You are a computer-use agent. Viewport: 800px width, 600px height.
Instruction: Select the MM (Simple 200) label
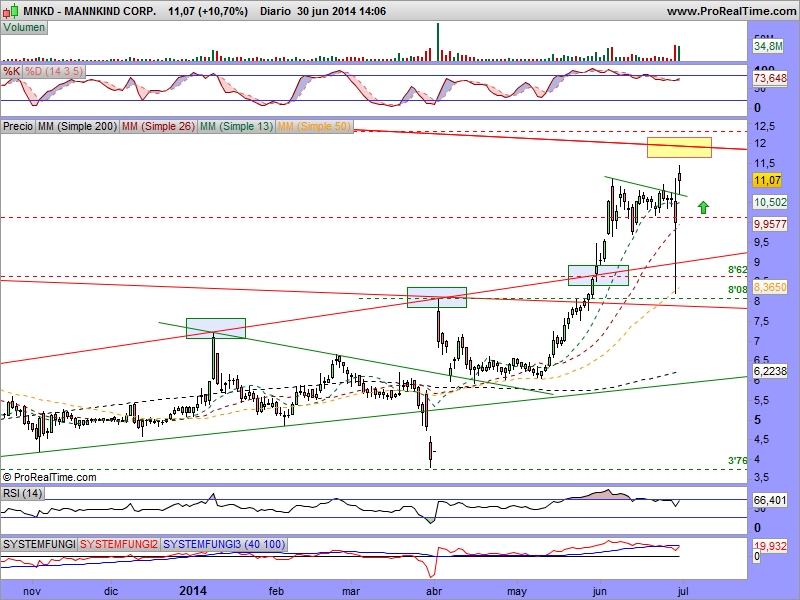coord(78,126)
